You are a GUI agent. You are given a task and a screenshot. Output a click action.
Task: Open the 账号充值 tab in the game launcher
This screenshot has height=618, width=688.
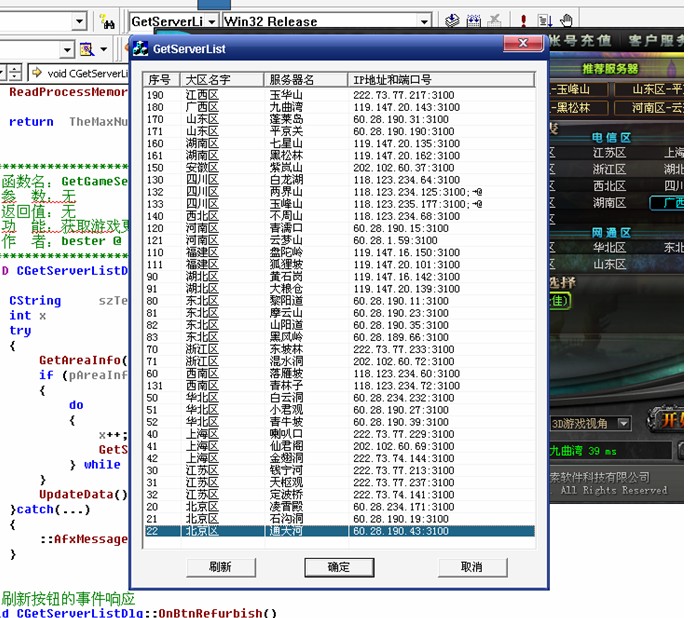click(x=580, y=41)
